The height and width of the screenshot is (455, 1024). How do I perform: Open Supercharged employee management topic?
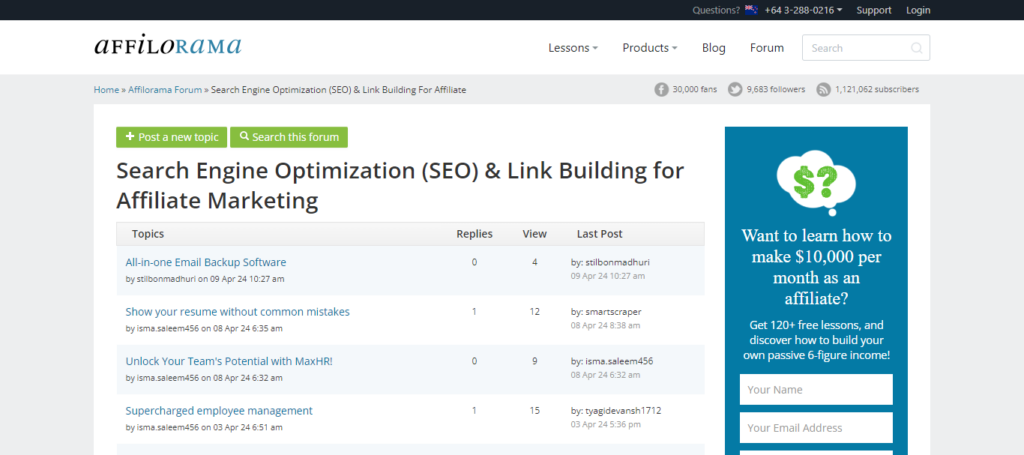(x=219, y=410)
